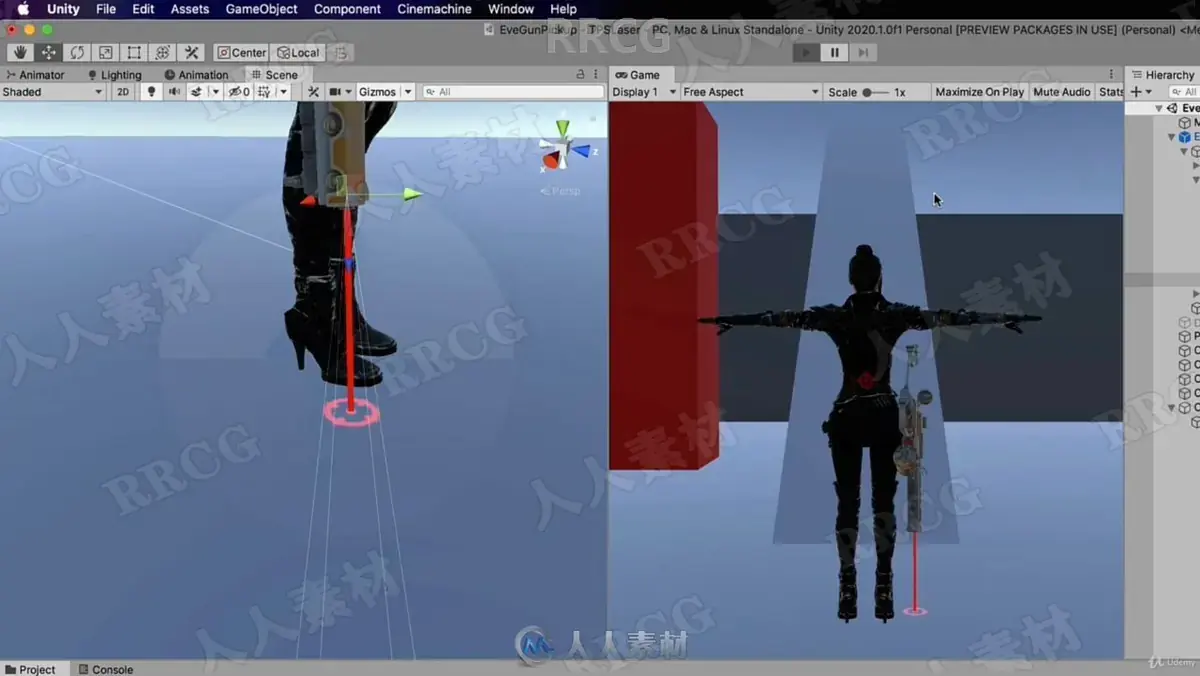
Task: Toggle scene lighting bulb
Action: coord(151,91)
